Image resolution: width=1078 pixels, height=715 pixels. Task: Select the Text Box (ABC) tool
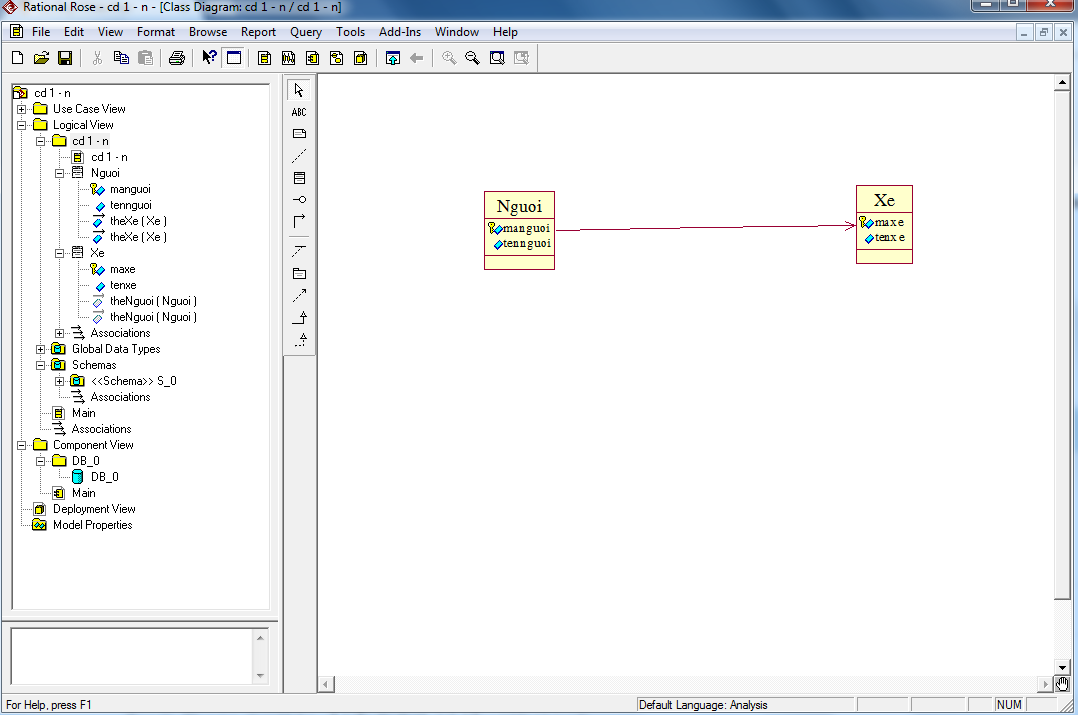[299, 112]
